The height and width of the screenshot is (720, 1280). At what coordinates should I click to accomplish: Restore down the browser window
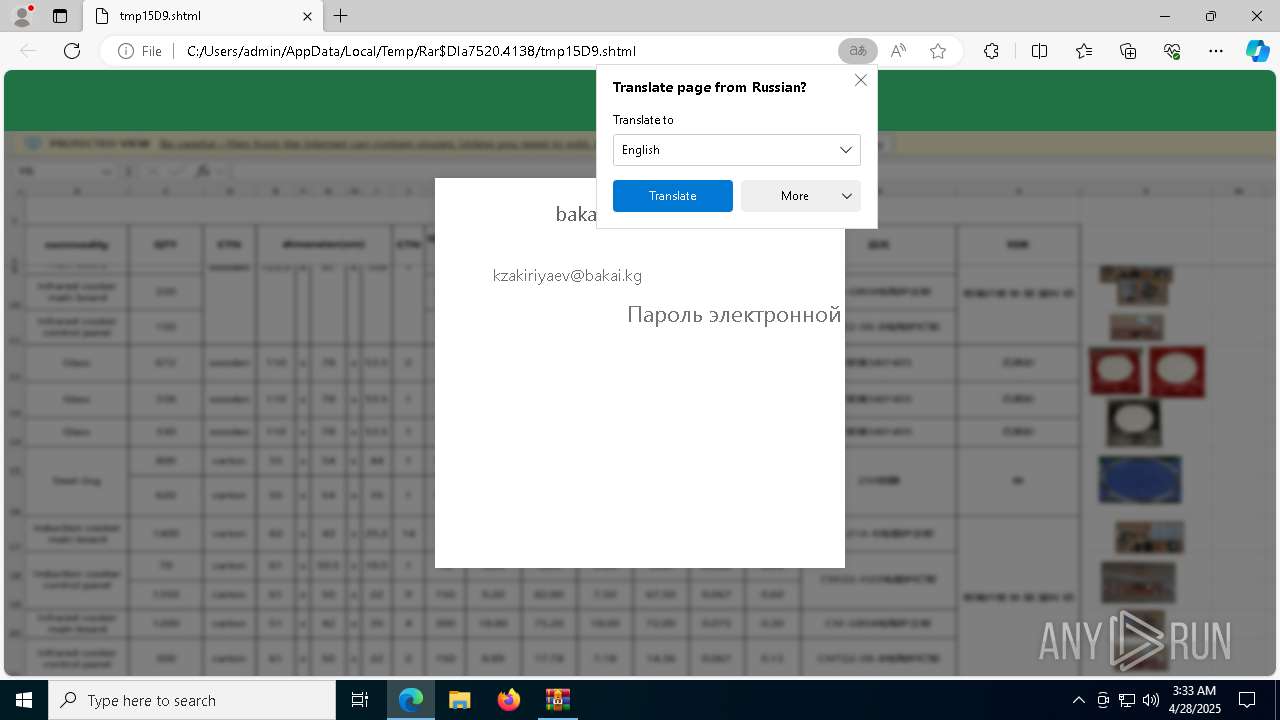1211,16
